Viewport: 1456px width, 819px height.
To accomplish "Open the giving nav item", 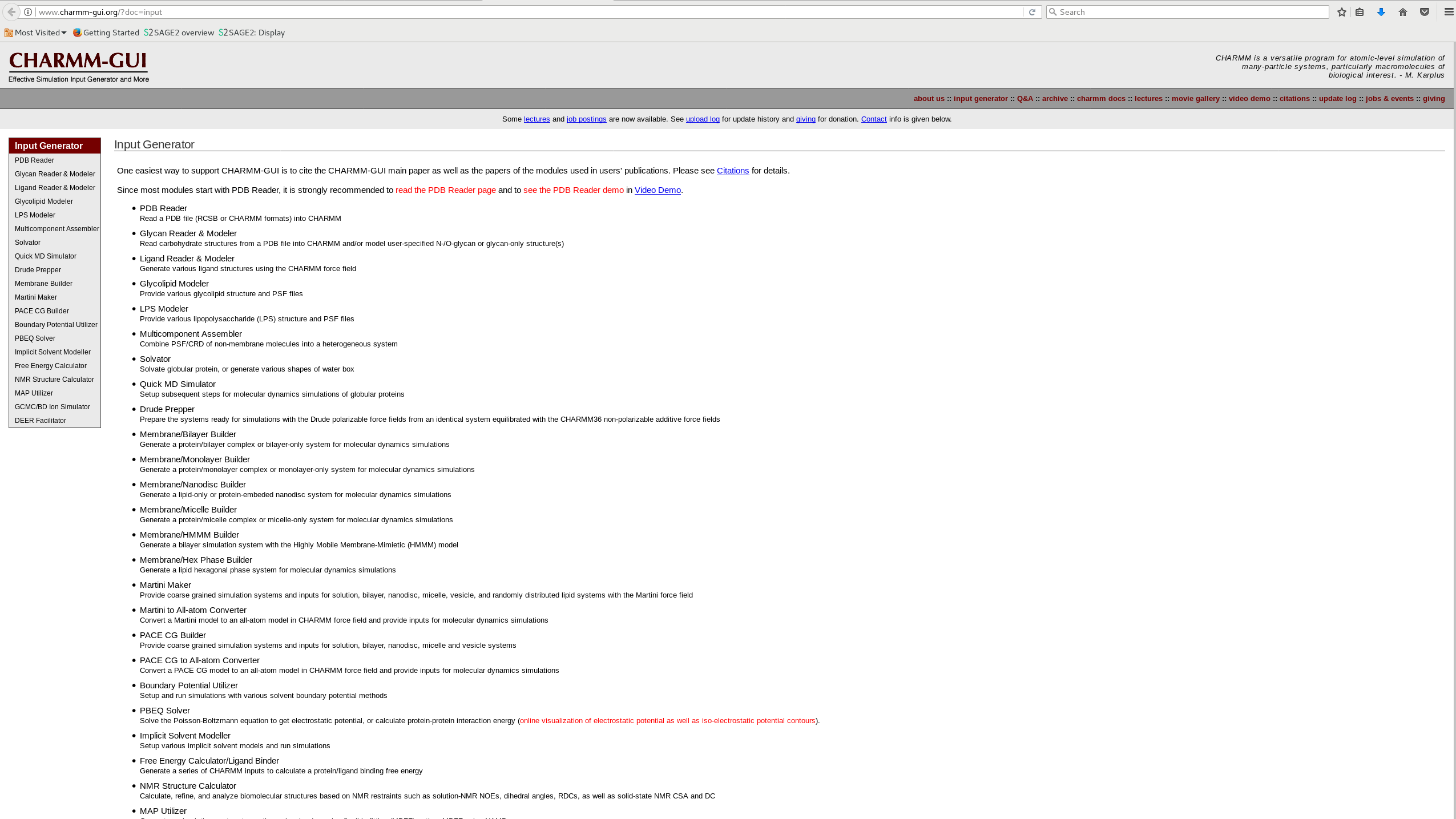I will (x=1433, y=99).
